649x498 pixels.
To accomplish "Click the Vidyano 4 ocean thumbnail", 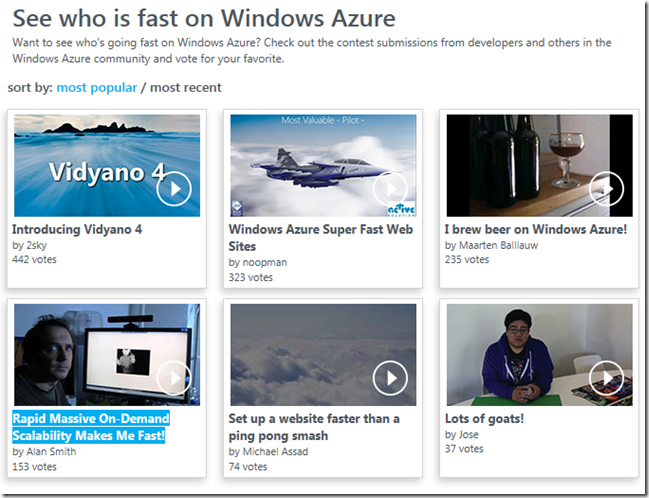I will pos(107,166).
